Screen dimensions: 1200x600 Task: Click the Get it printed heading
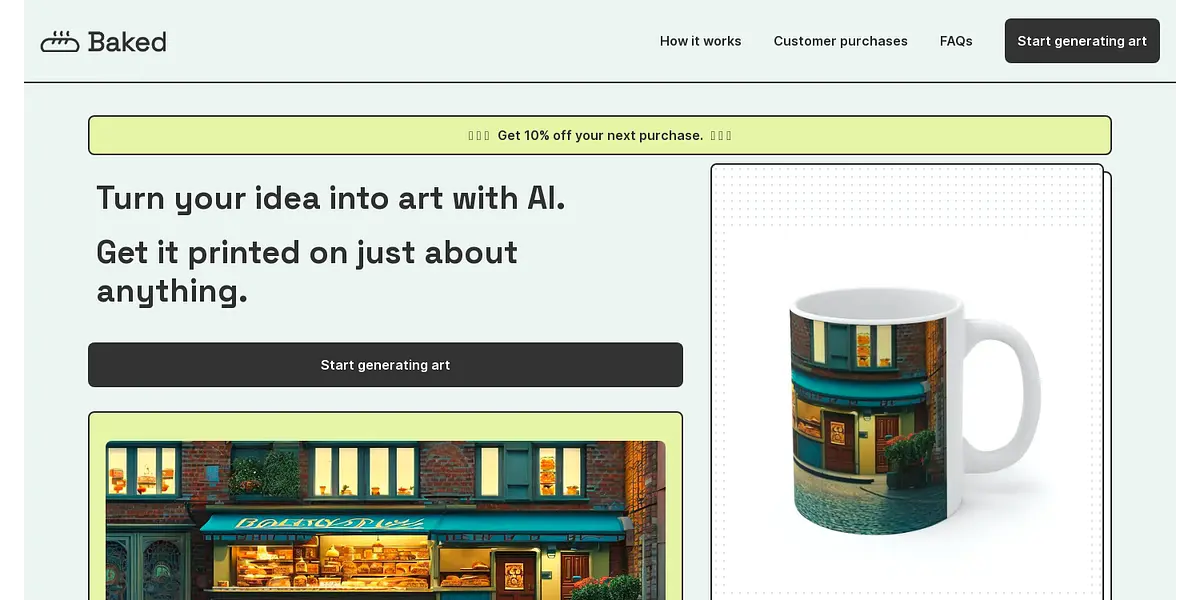pos(307,271)
